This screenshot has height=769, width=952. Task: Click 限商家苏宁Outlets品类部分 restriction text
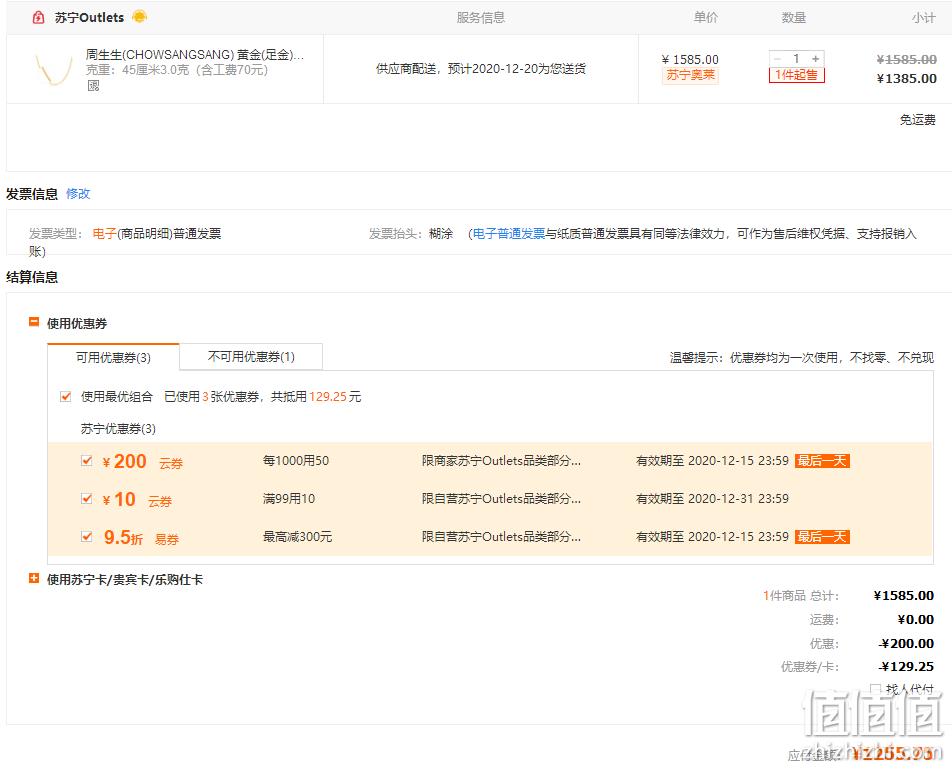click(x=502, y=461)
